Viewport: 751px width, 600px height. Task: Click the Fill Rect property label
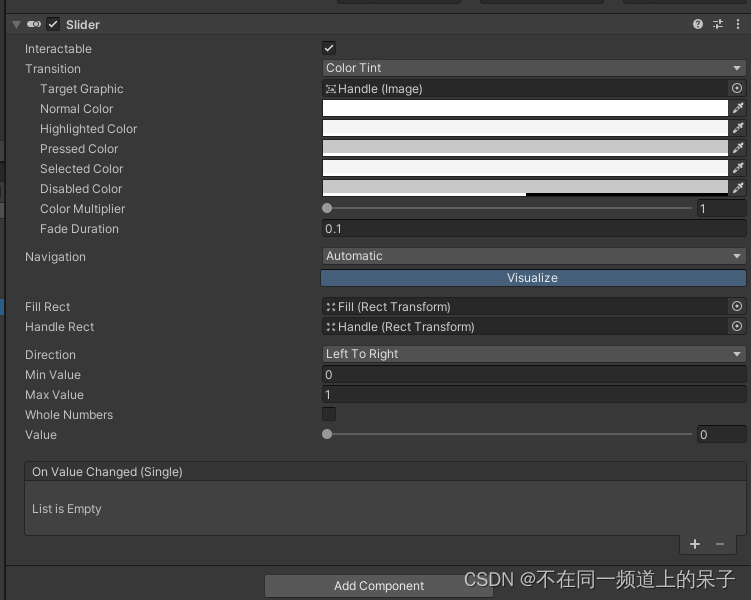click(x=47, y=307)
